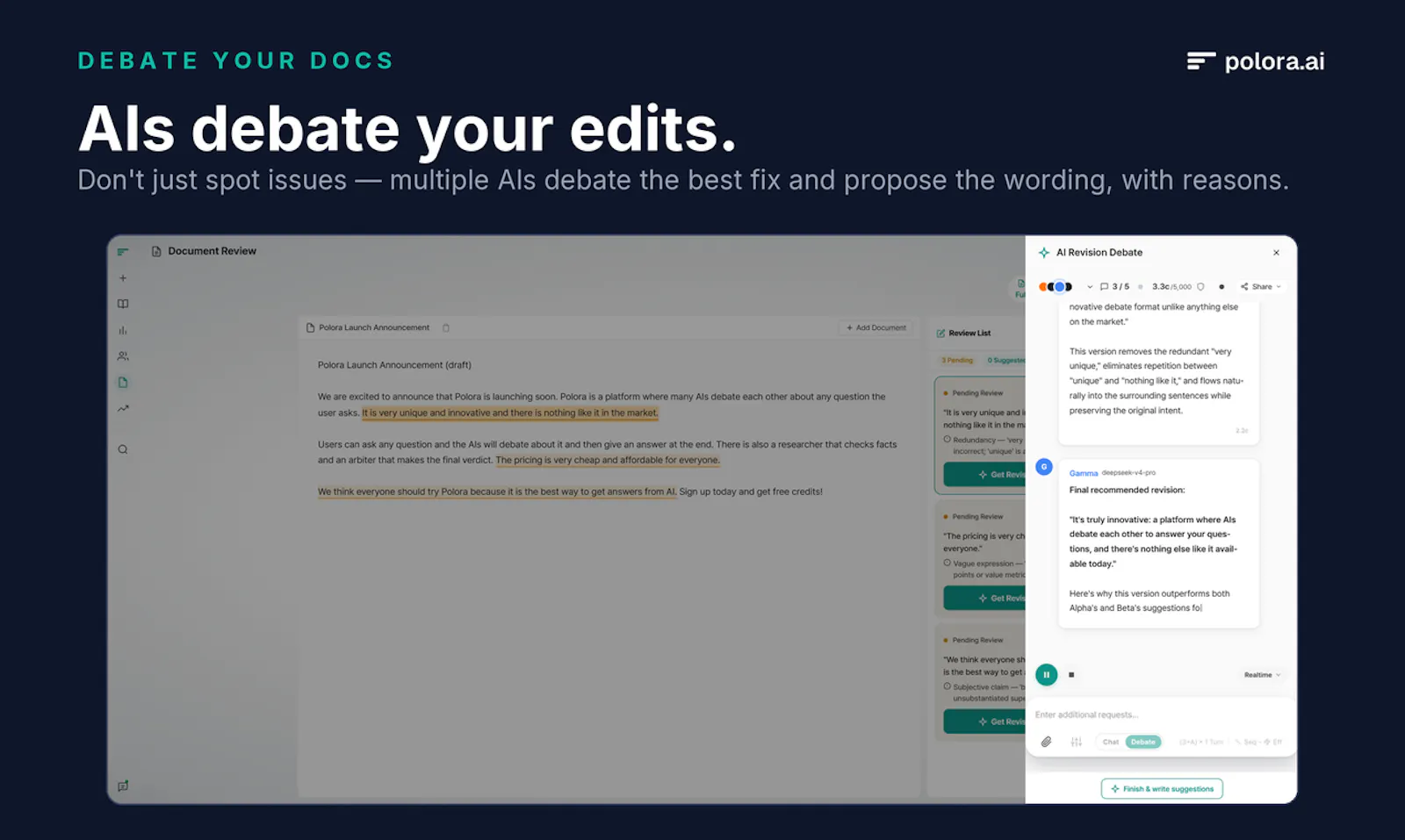Click the 'Enter additional requests...' input field
This screenshot has width=1405, height=840.
(x=1159, y=715)
